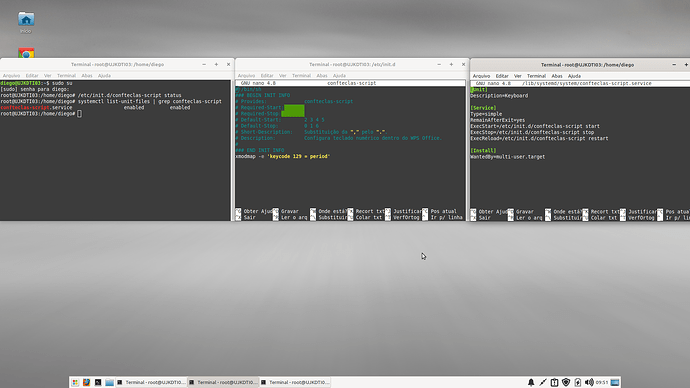This screenshot has width=690, height=388.
Task: Open the Ajuda menu in the left terminal
Action: (x=104, y=76)
